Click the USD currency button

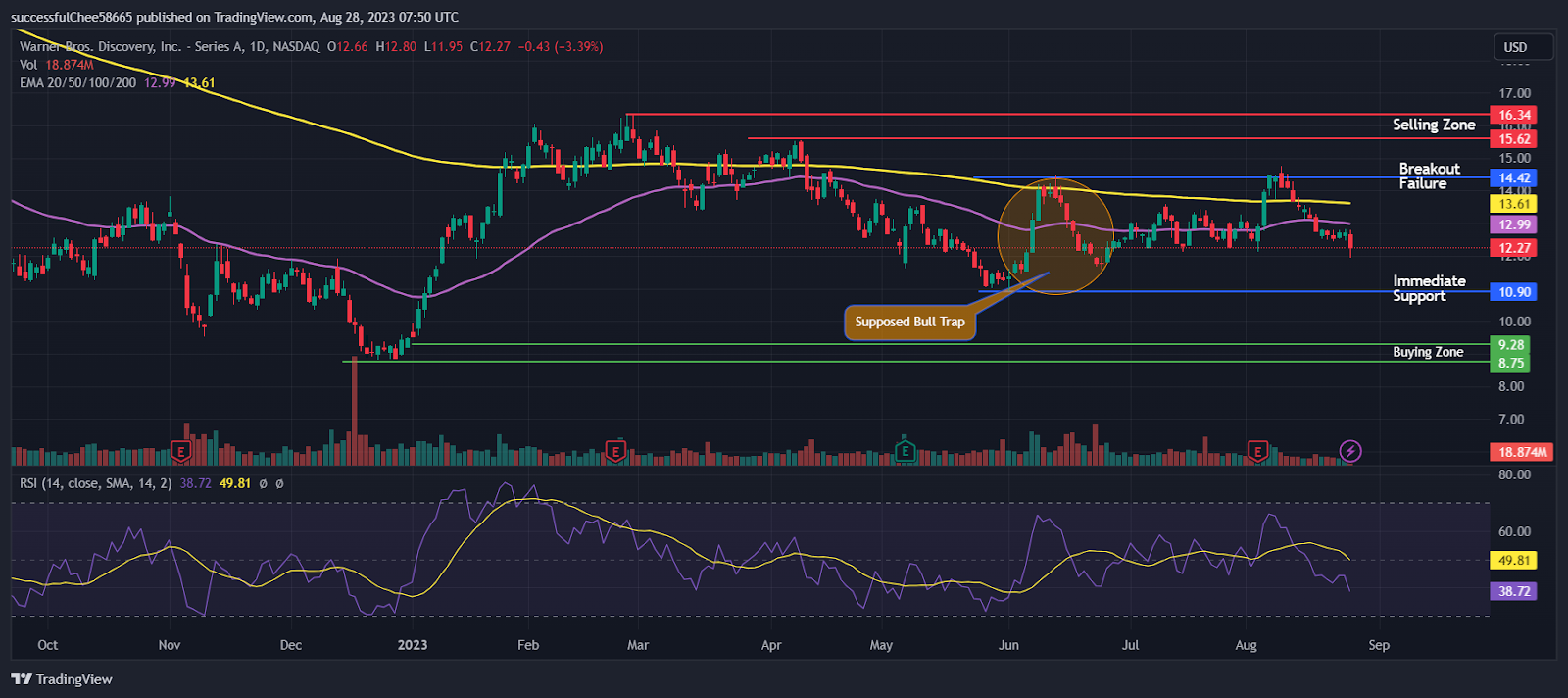[x=1522, y=47]
